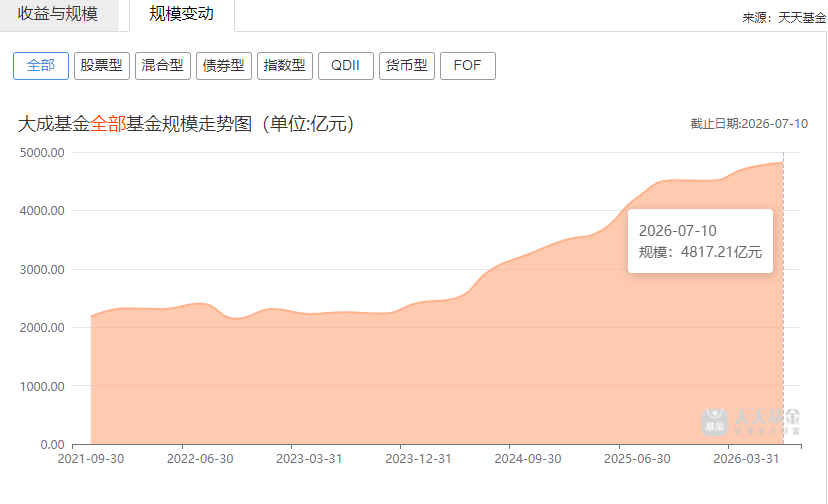
Task: Click the 4000.00 y-axis label
Action: (x=42, y=211)
